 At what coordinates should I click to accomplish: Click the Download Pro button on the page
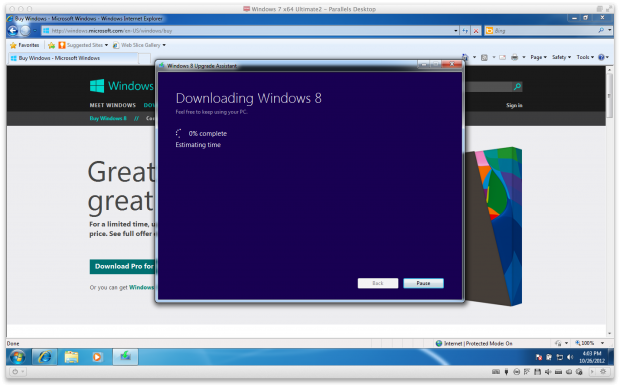[x=123, y=266]
